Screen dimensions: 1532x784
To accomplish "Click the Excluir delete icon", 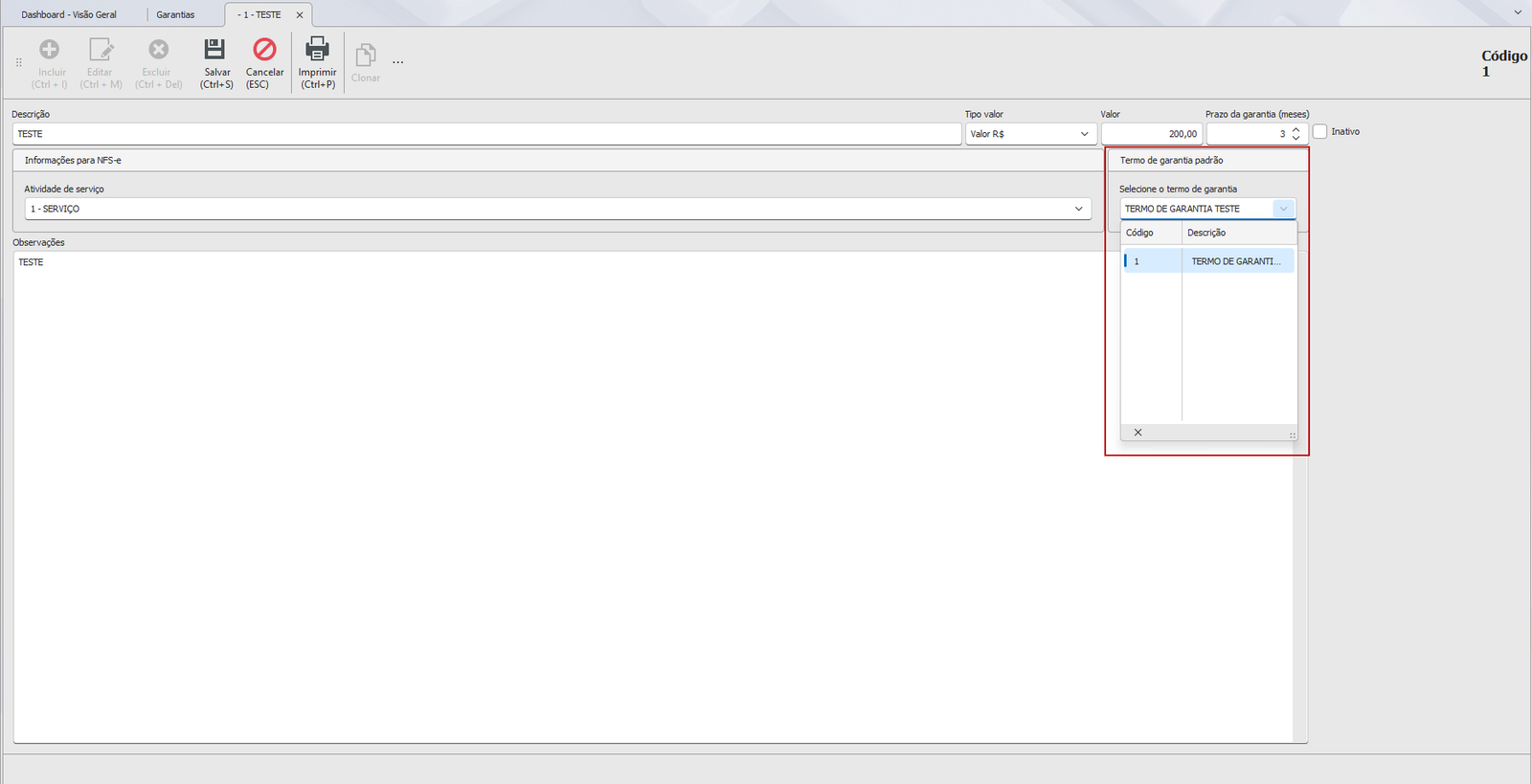I will pos(158,50).
